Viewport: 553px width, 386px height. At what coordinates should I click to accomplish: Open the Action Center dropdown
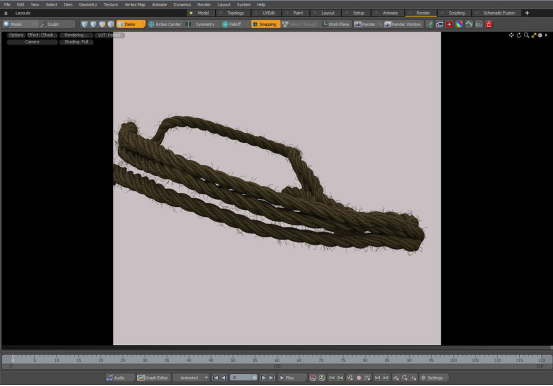click(x=165, y=24)
